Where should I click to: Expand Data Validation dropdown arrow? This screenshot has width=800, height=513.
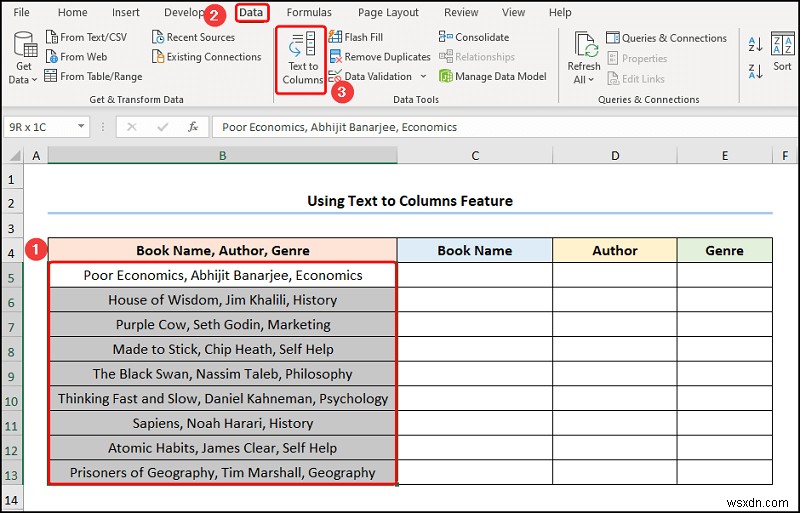tap(423, 77)
